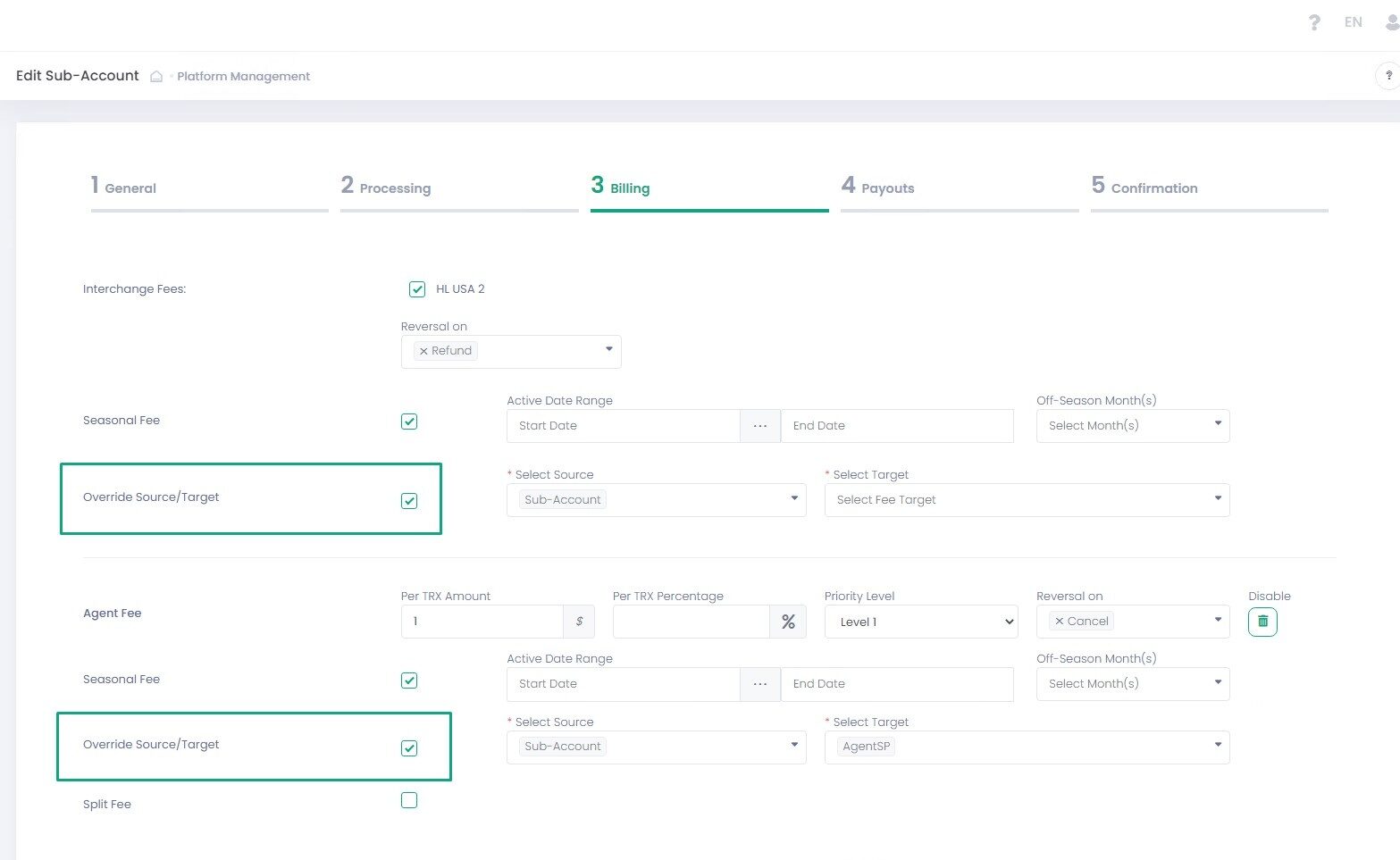
Task: Click the trash icon to disable Agent Fee
Action: [x=1262, y=622]
